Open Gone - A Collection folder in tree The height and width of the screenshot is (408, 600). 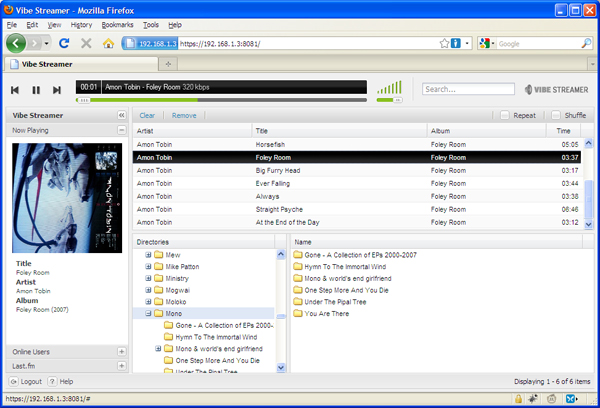(x=219, y=325)
